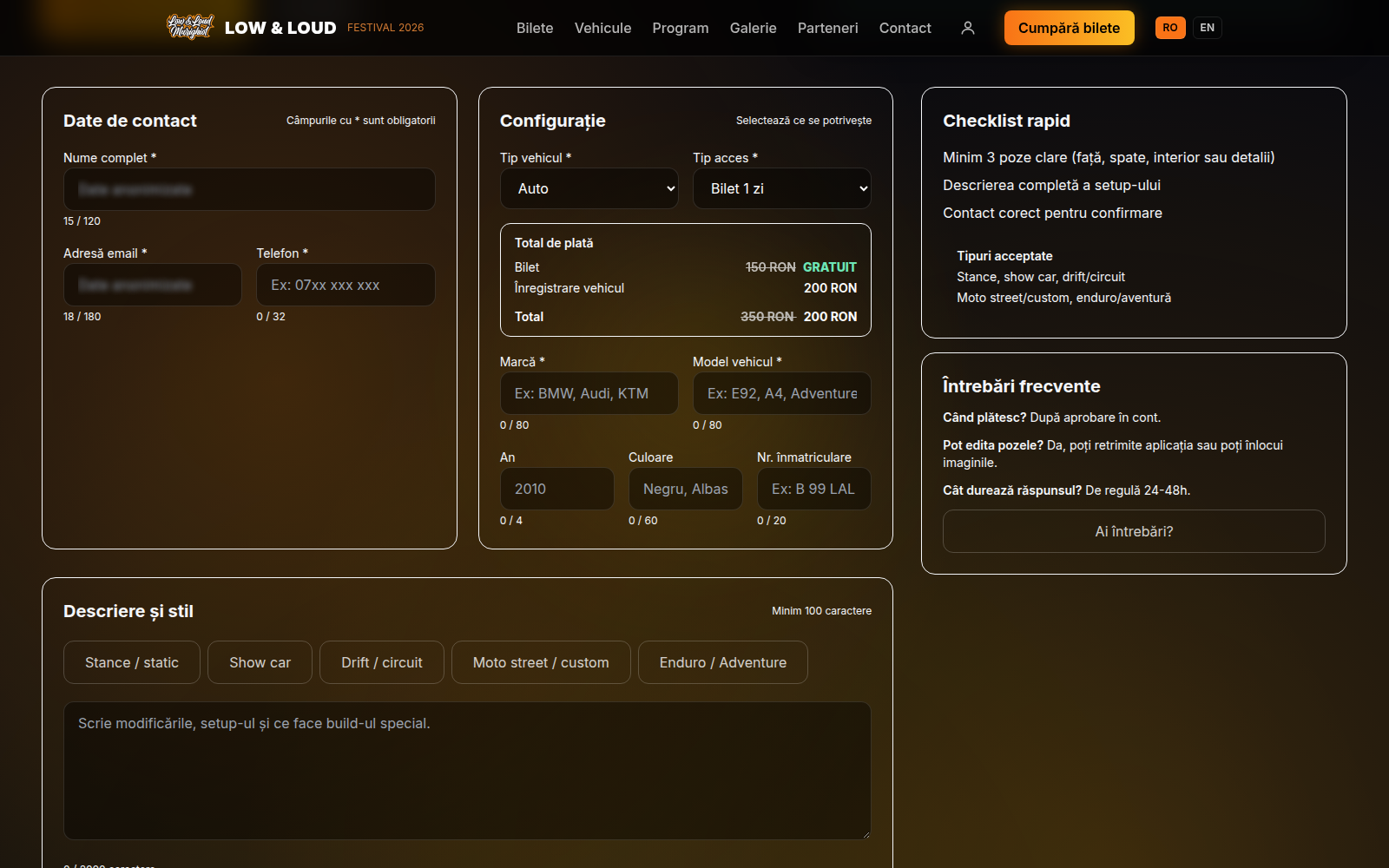Viewport: 1389px width, 868px height.
Task: Expand the Tip vehicul dropdown
Action: click(589, 188)
